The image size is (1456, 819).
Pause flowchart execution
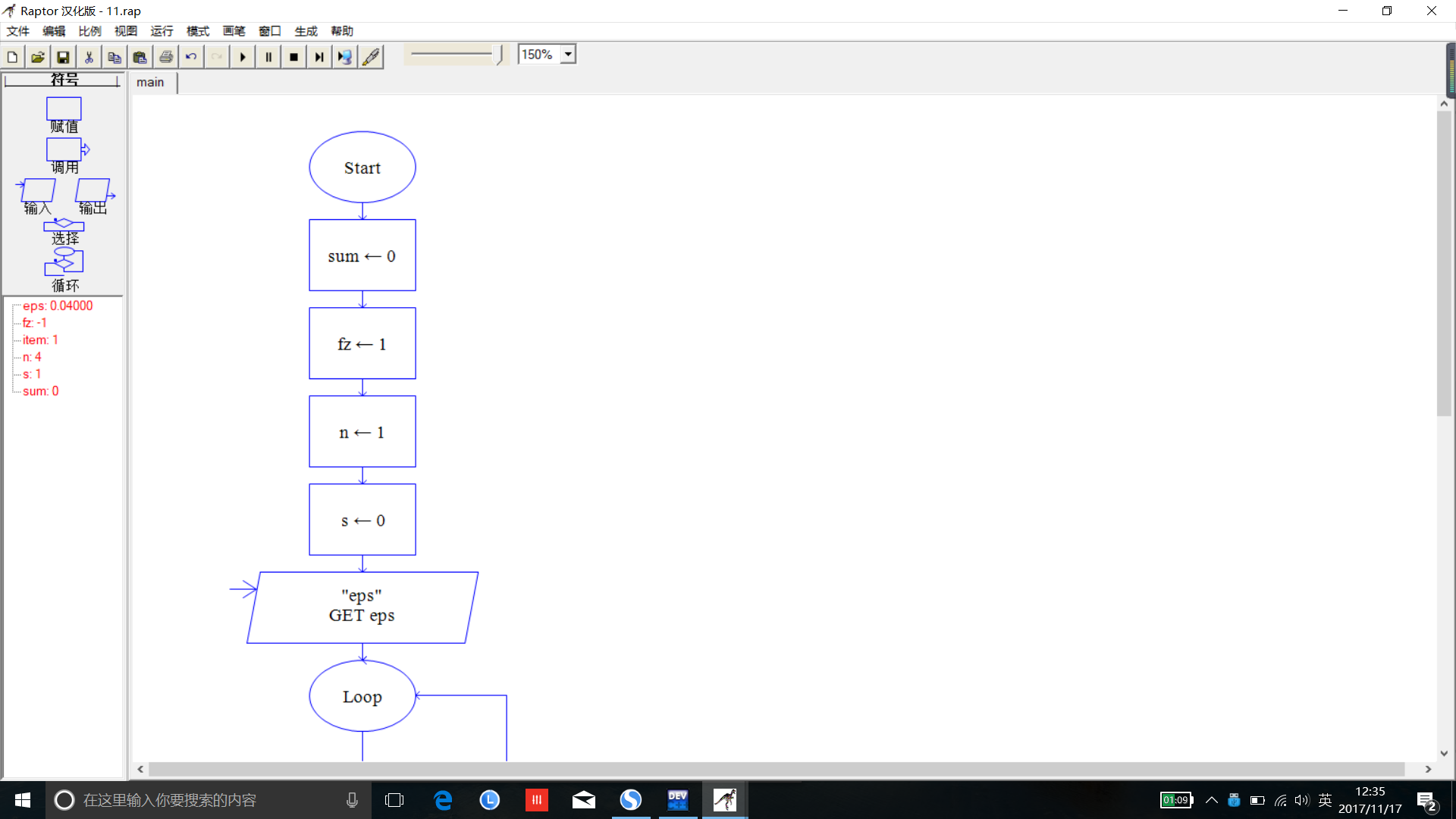click(268, 57)
